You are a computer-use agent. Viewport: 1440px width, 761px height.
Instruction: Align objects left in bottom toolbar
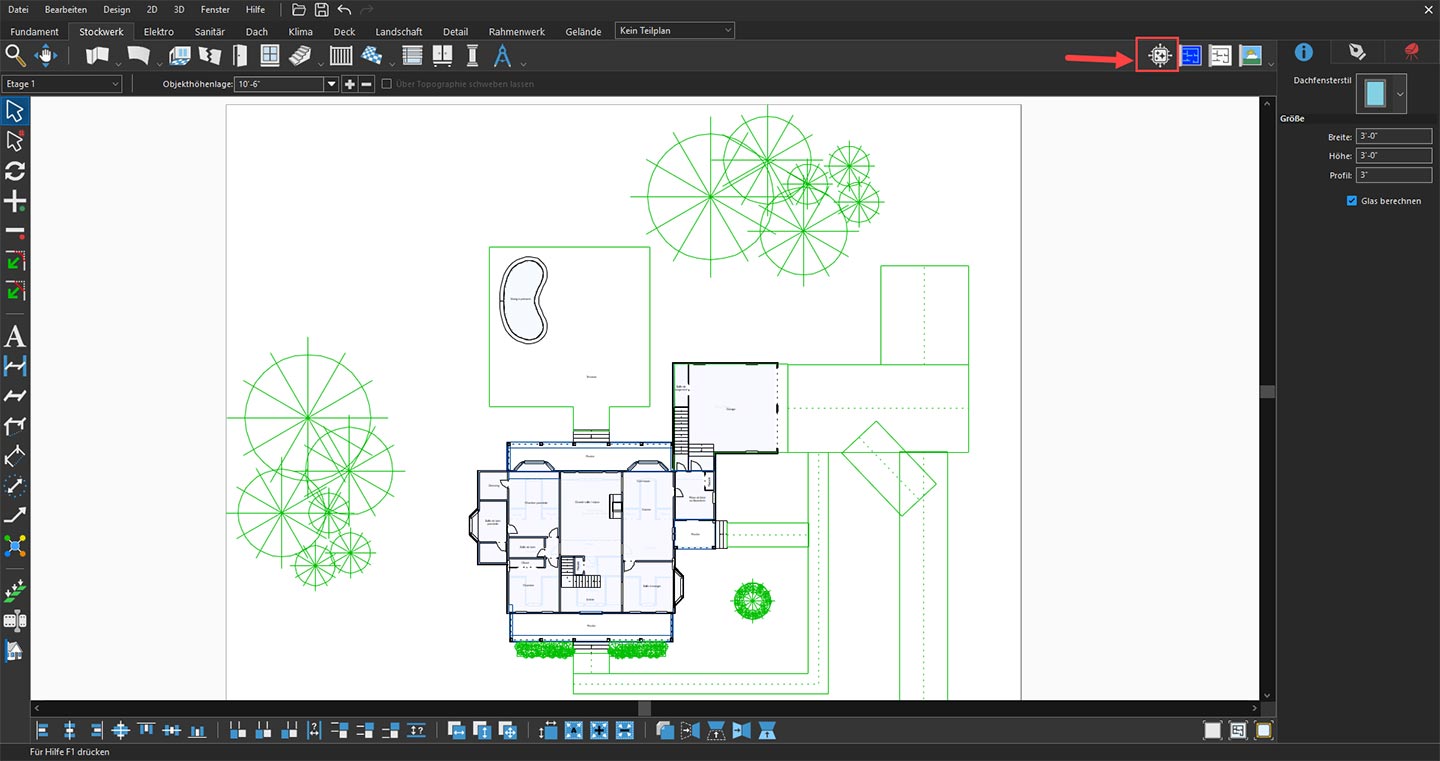tap(43, 731)
